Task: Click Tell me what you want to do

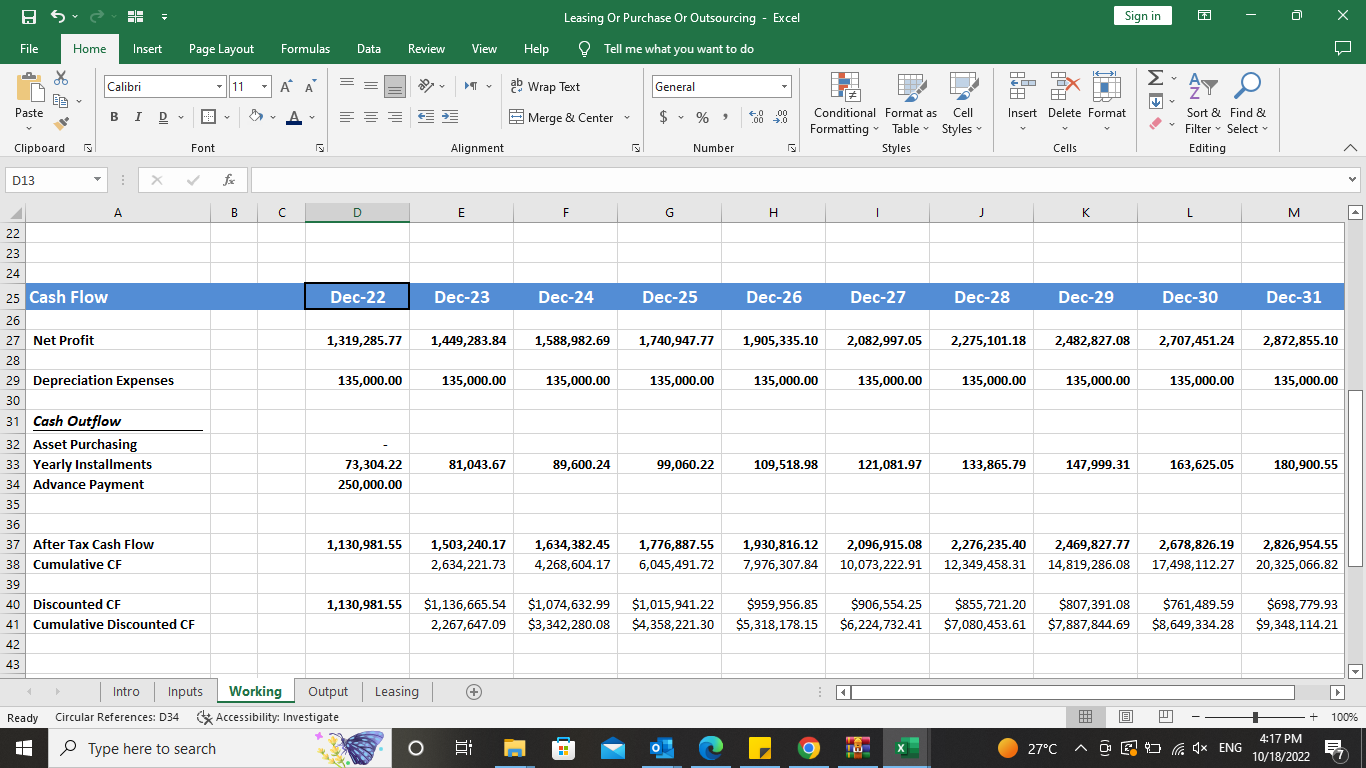Action: (678, 49)
